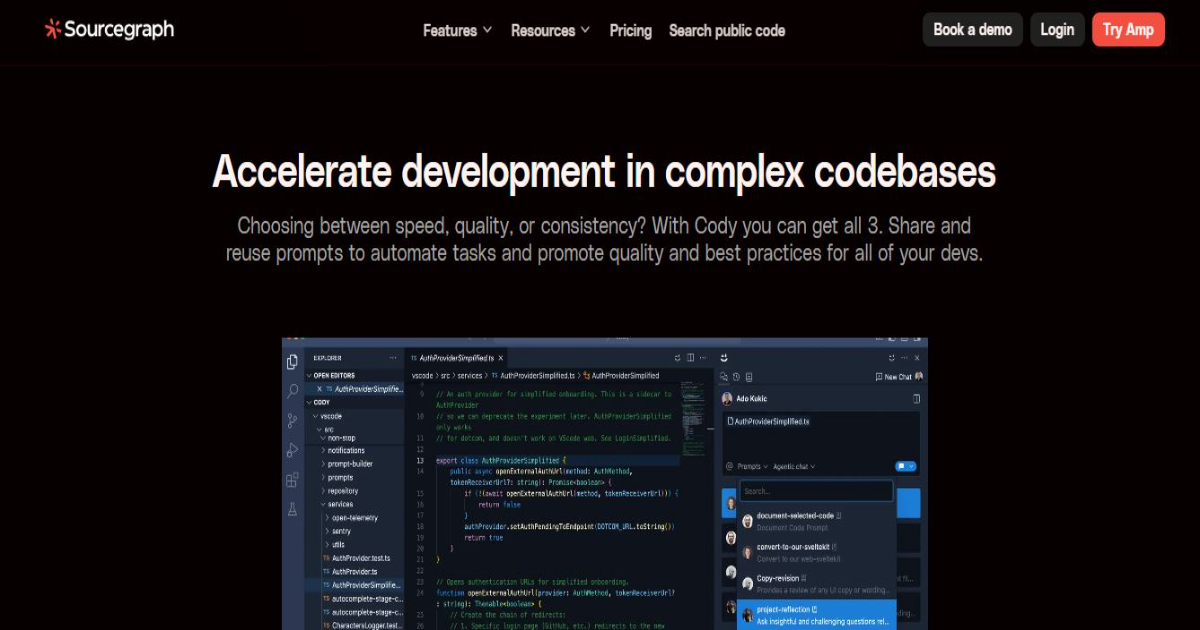Open the Explorer files icon in activity bar
This screenshot has width=1200, height=630.
pyautogui.click(x=292, y=362)
